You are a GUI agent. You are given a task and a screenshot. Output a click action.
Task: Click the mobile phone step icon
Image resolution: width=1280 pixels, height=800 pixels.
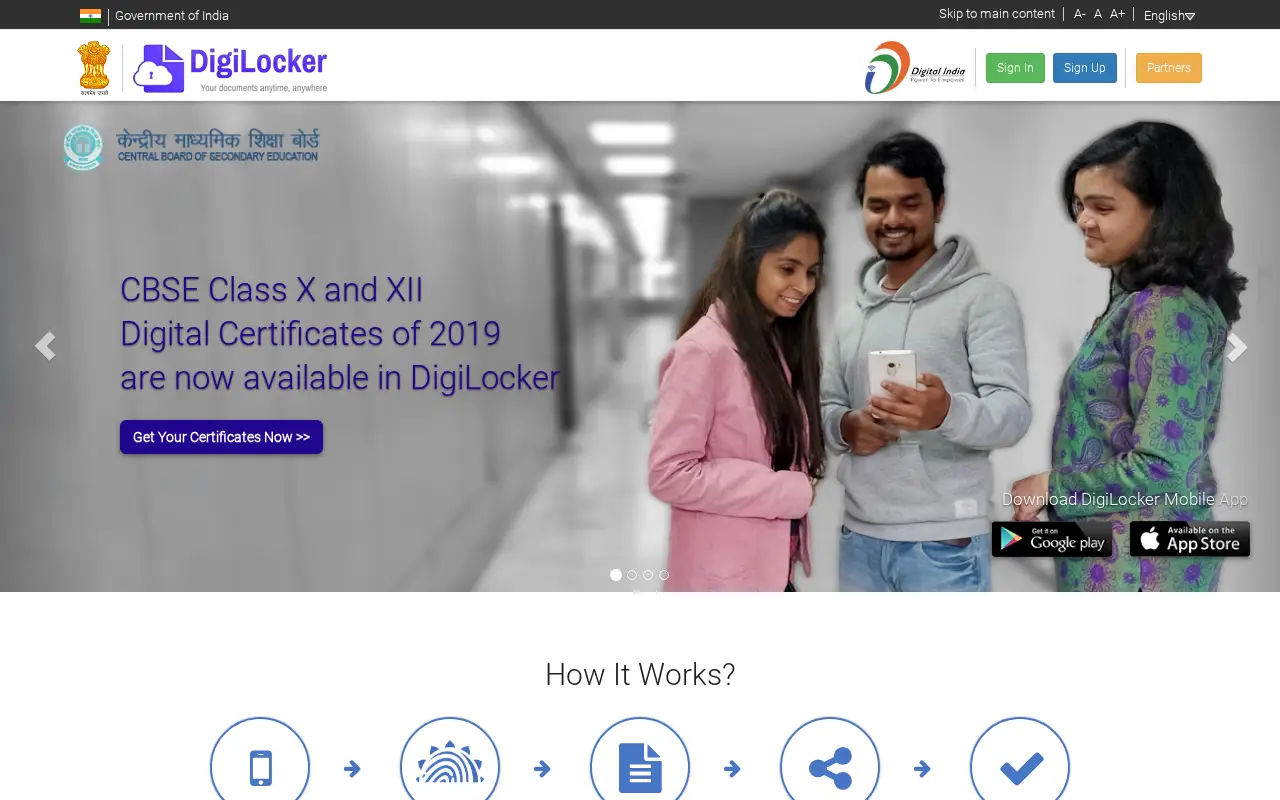coord(260,767)
